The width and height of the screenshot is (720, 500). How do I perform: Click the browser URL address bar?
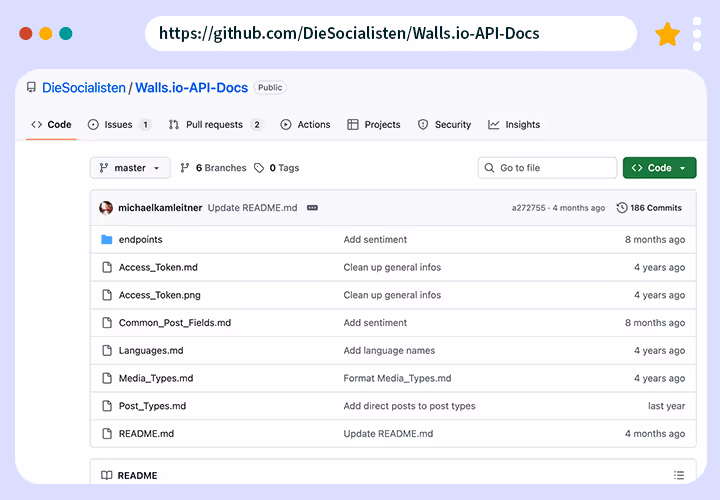point(391,34)
